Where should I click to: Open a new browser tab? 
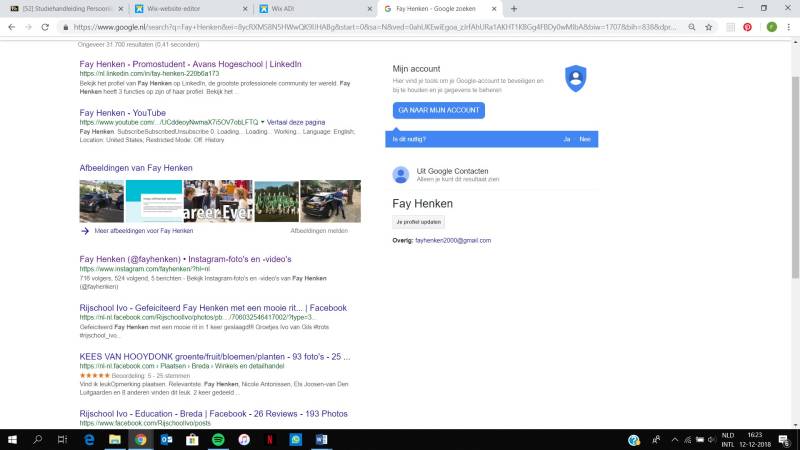point(514,9)
